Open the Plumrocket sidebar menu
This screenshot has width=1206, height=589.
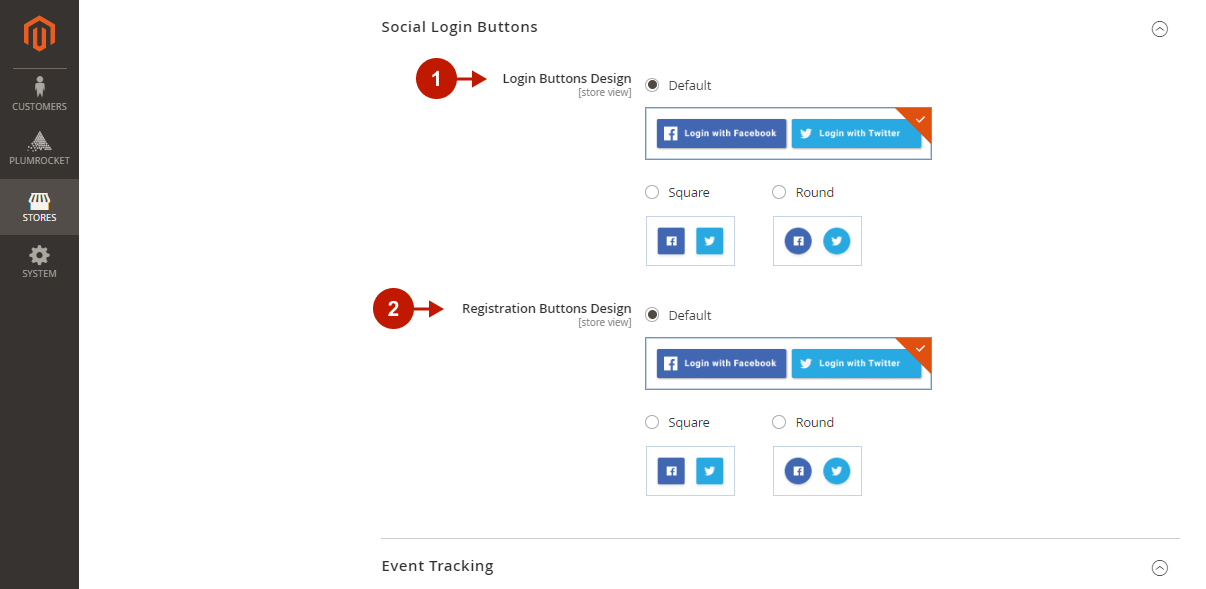click(39, 148)
